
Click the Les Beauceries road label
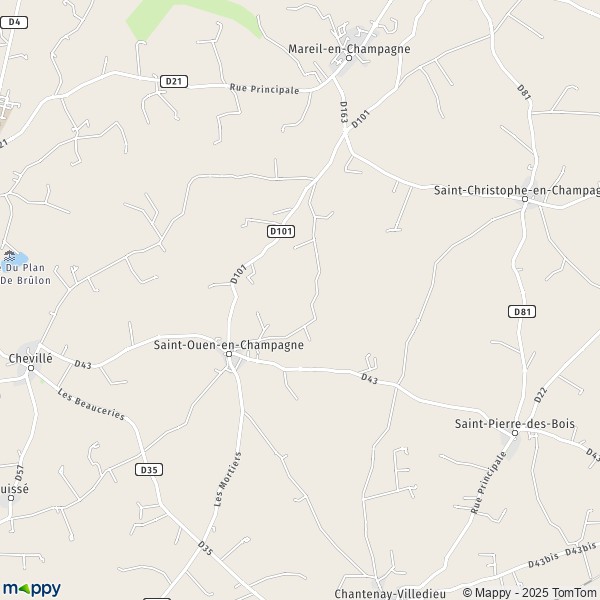tap(91, 404)
